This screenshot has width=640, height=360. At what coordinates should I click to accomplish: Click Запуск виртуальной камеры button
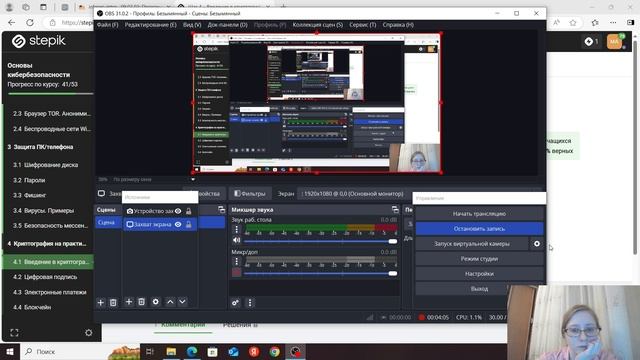point(471,244)
